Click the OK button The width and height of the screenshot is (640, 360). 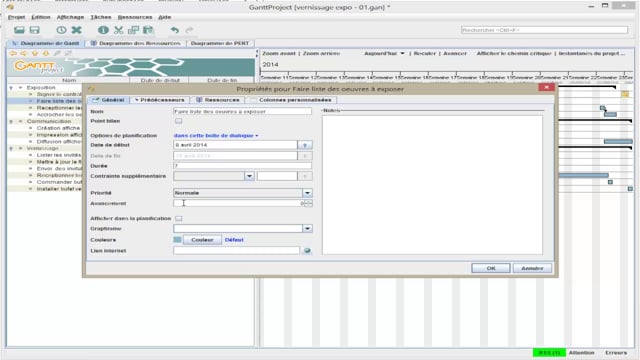[x=491, y=268]
